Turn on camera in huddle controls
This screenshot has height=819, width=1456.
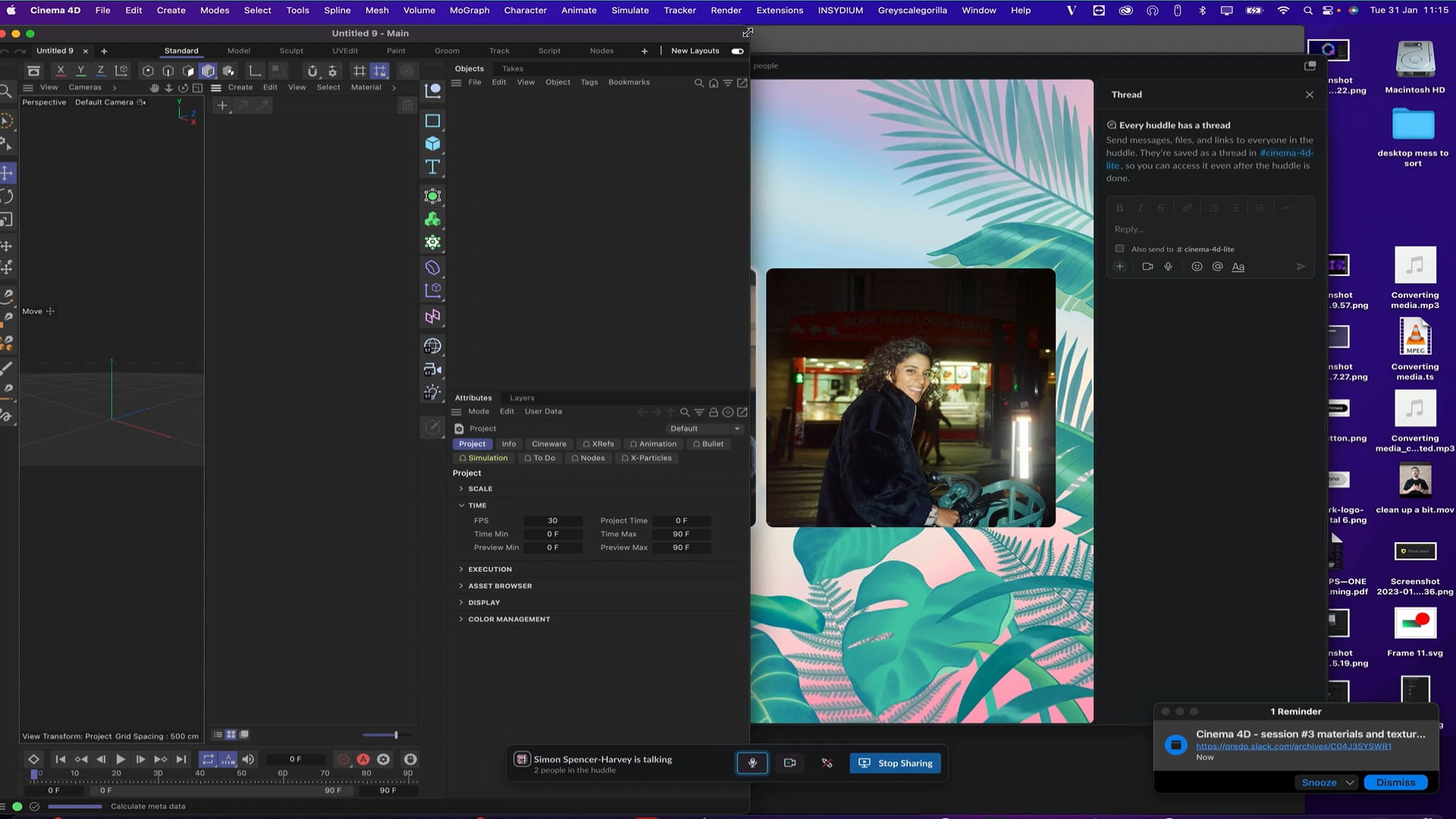(789, 763)
